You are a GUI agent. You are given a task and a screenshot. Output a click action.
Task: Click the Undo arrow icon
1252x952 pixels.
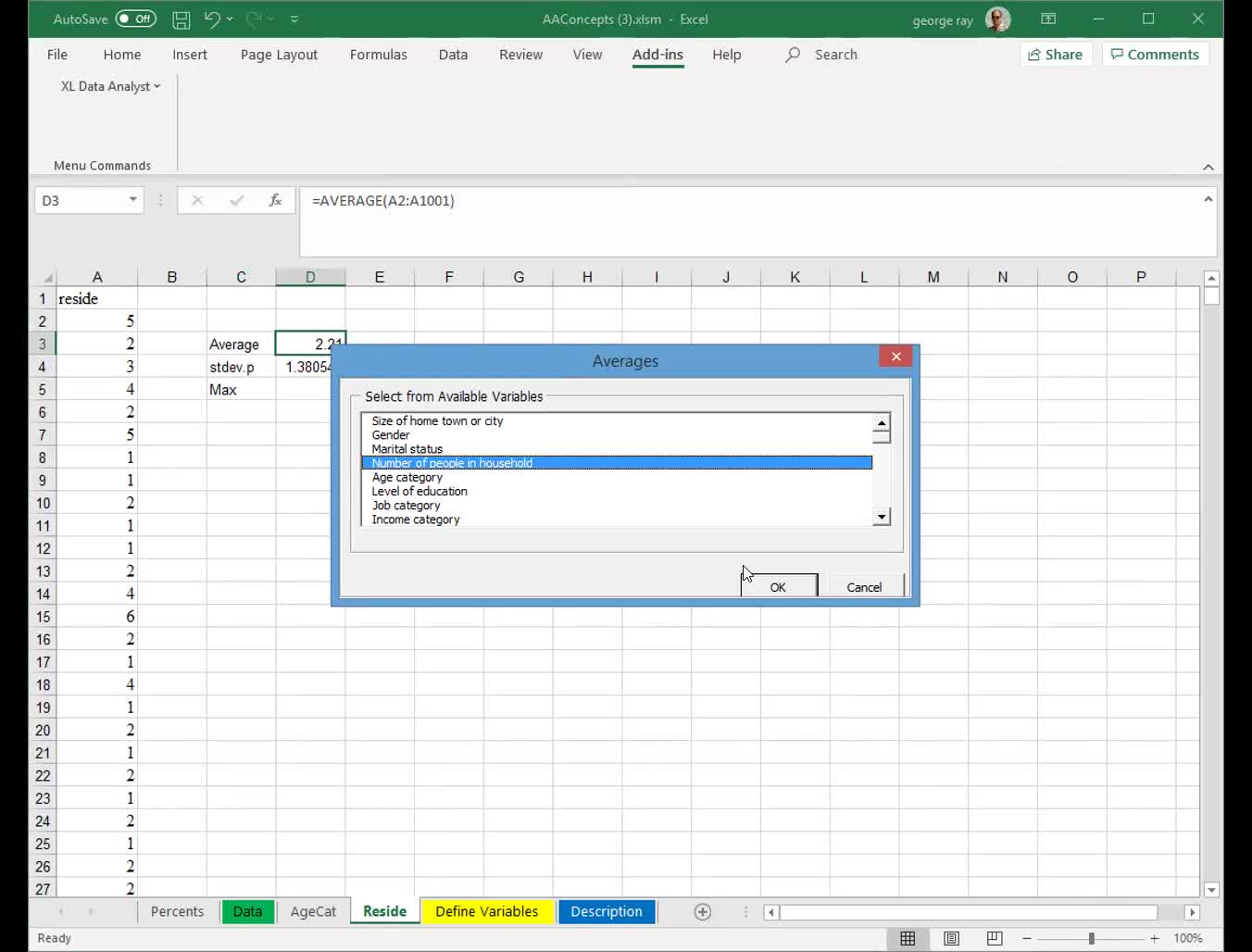(212, 19)
